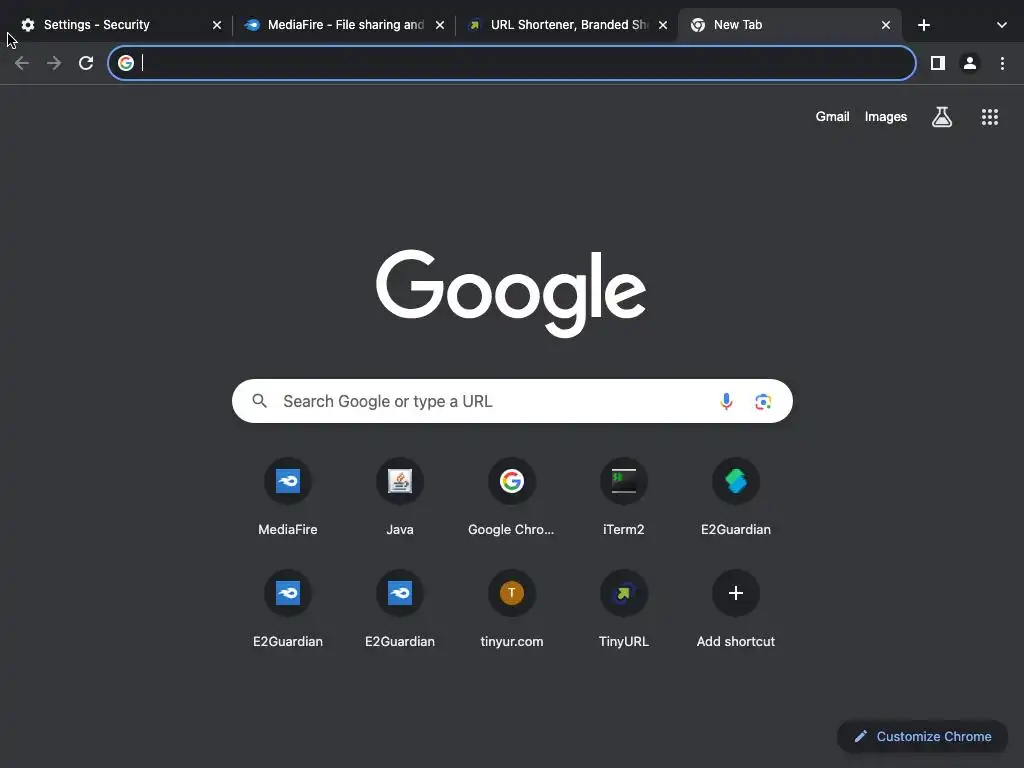1024x768 pixels.
Task: Focus the Chrome address bar
Action: (511, 63)
